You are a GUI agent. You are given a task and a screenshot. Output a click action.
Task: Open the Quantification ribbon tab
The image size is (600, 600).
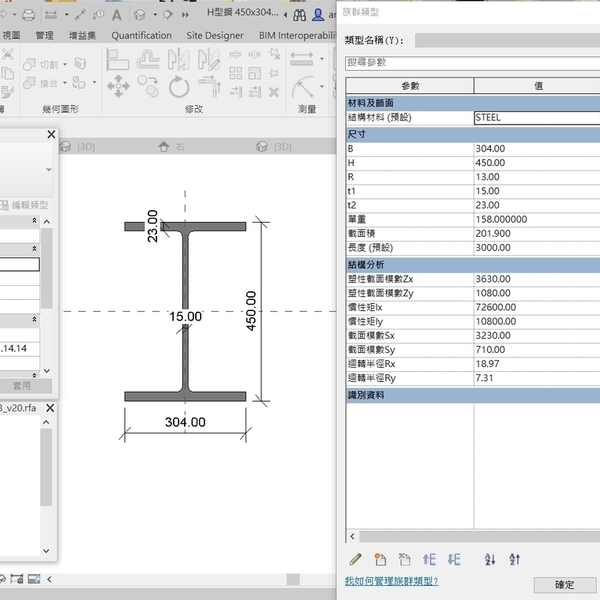141,35
